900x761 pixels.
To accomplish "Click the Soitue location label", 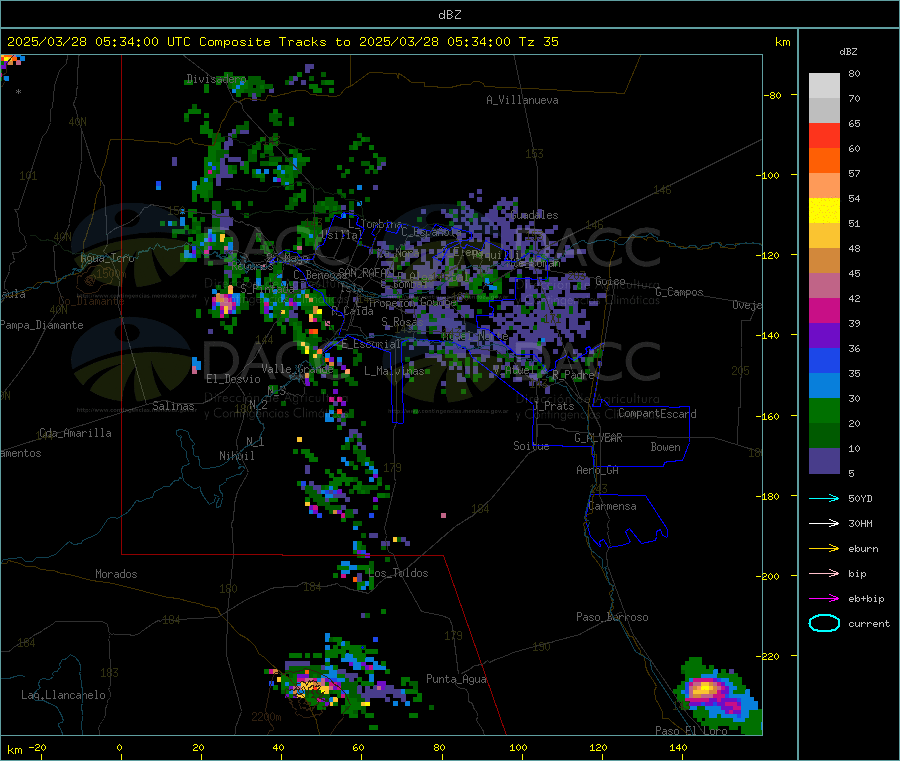I will 531,446.
